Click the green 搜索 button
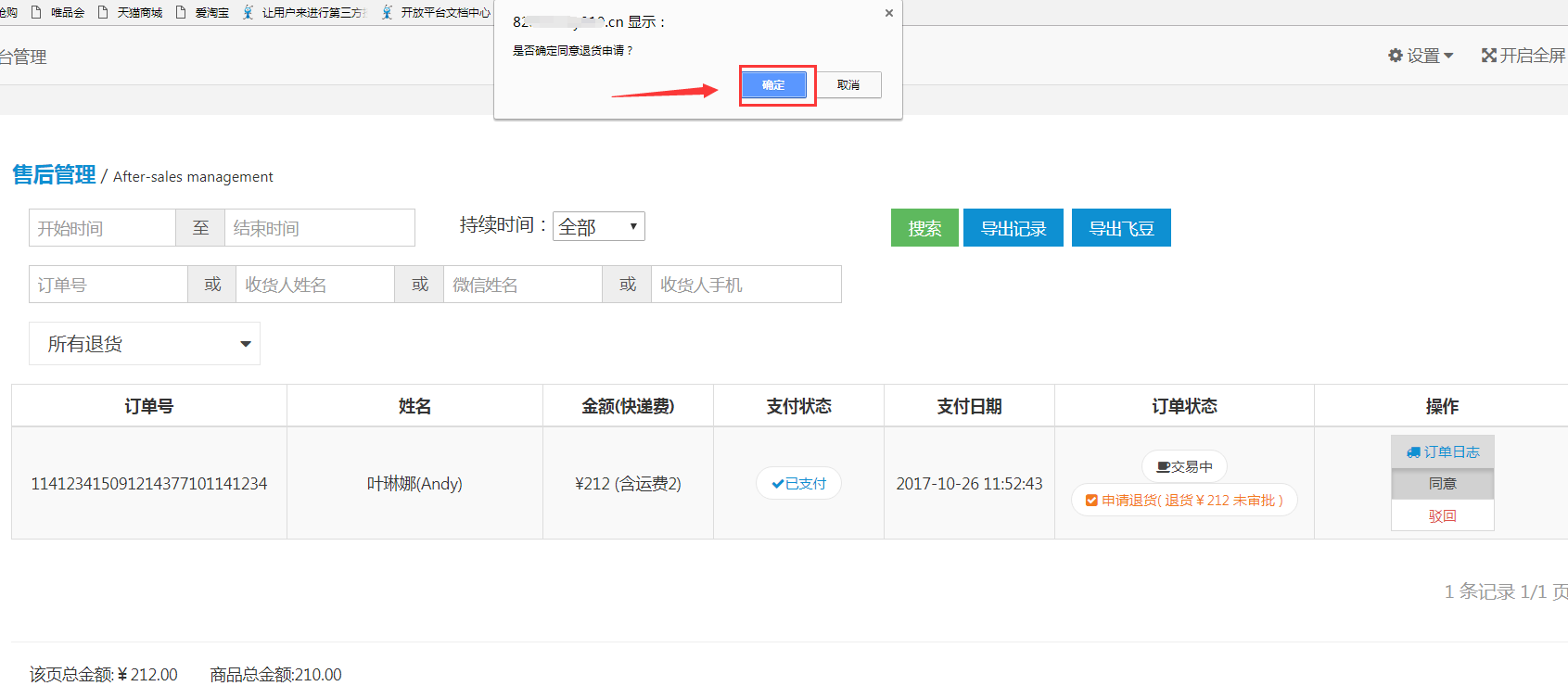Image resolution: width=1568 pixels, height=686 pixels. [x=924, y=228]
